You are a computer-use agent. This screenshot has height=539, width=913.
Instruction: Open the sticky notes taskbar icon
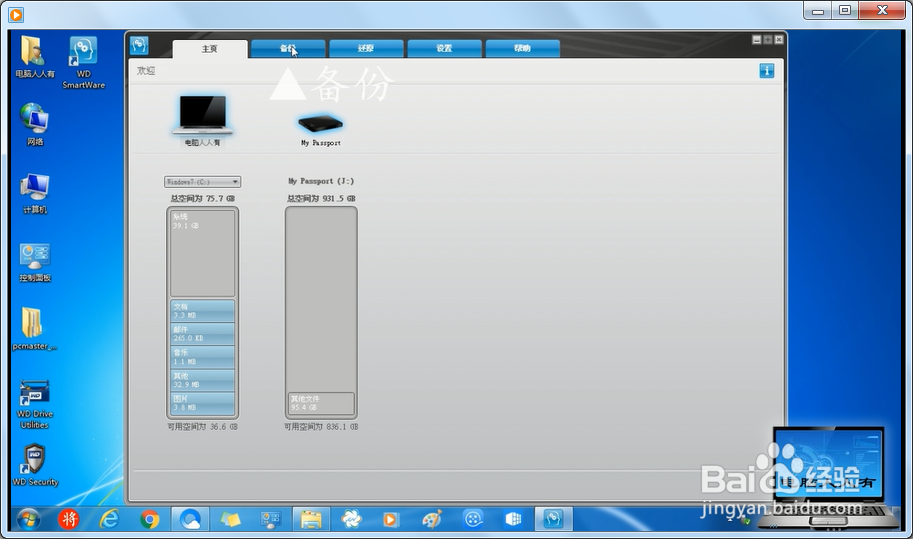230,519
